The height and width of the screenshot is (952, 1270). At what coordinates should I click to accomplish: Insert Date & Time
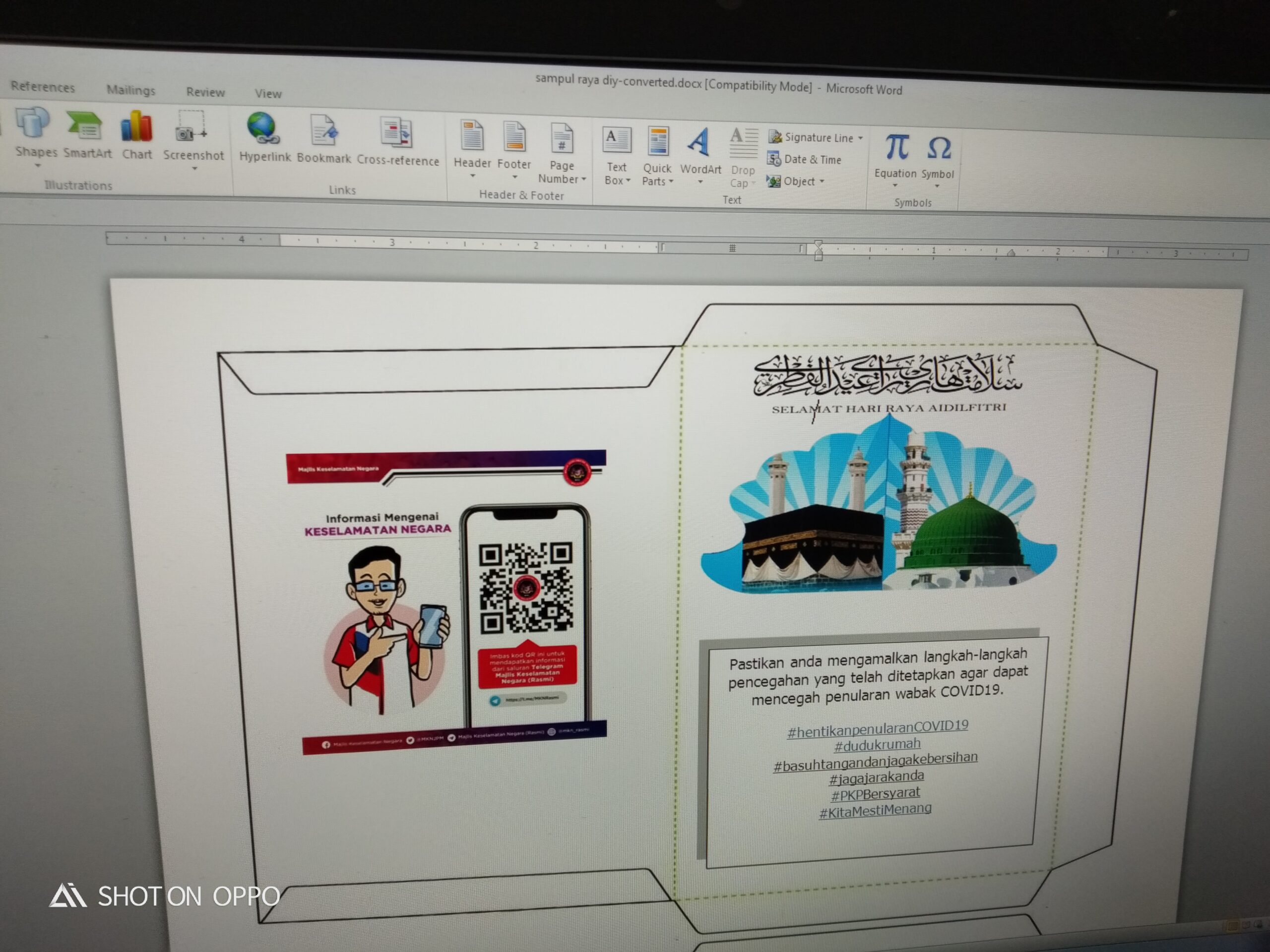pyautogui.click(x=804, y=160)
